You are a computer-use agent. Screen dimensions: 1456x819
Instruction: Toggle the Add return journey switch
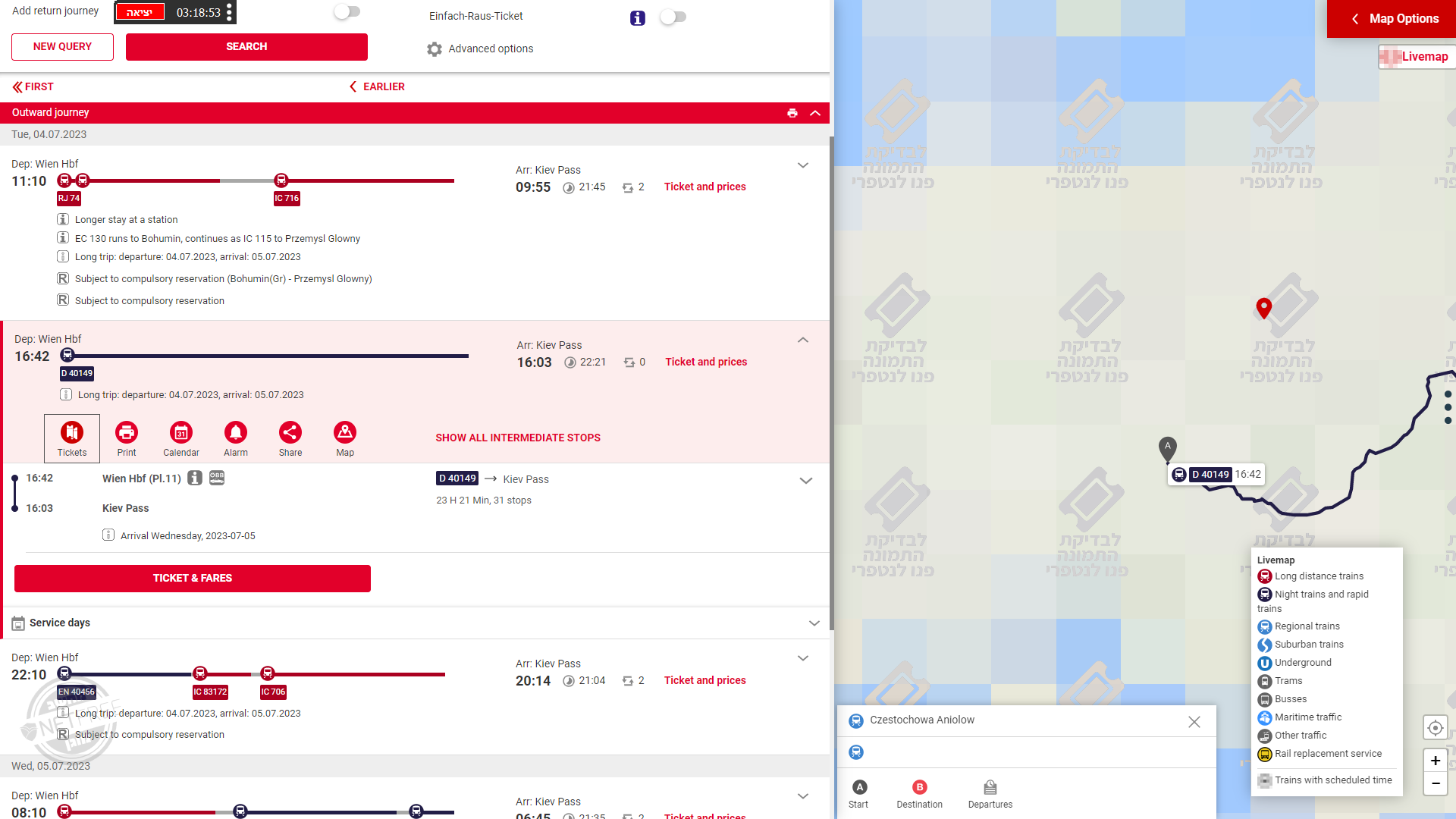(347, 11)
